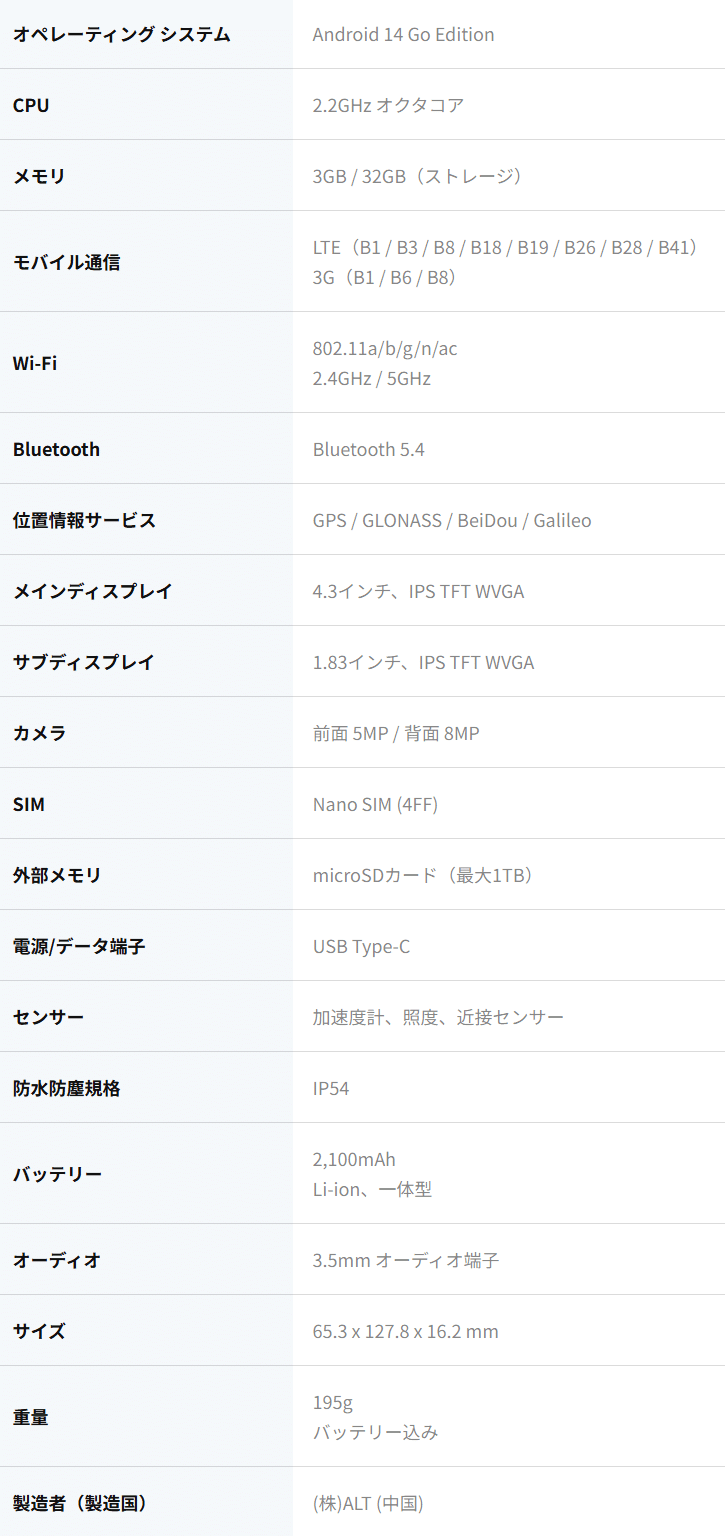Click the メインディスプレイ row label
The height and width of the screenshot is (1536, 725).
pos(93,592)
